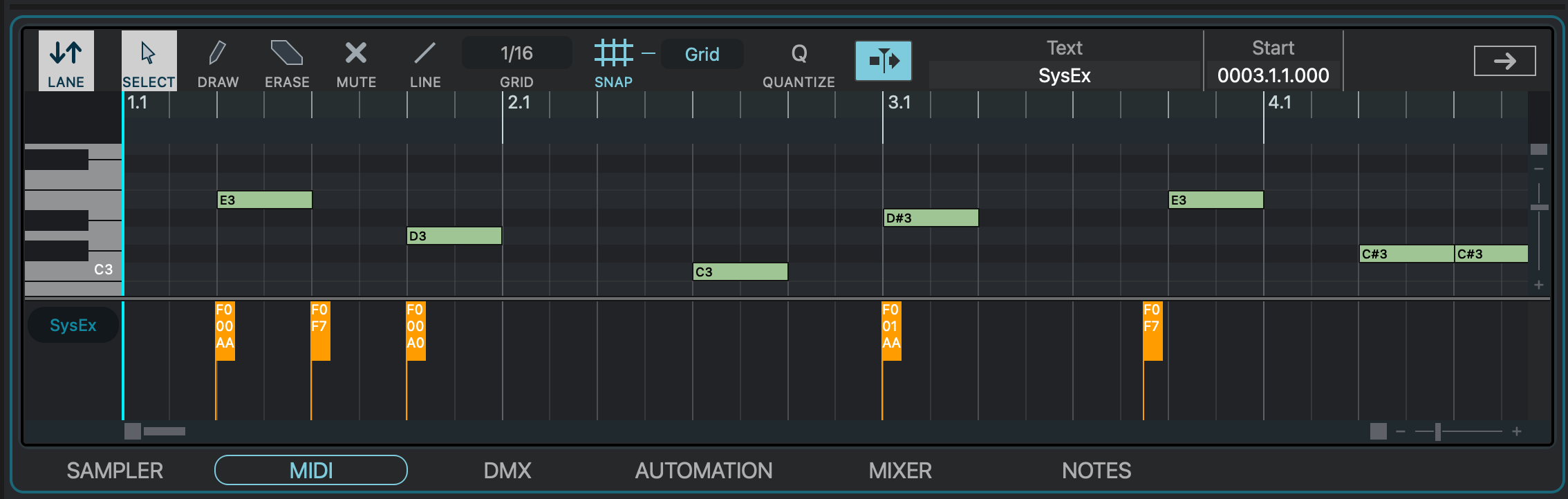The width and height of the screenshot is (1568, 499).
Task: Open the 1/16 grid size dropdown
Action: [x=516, y=53]
